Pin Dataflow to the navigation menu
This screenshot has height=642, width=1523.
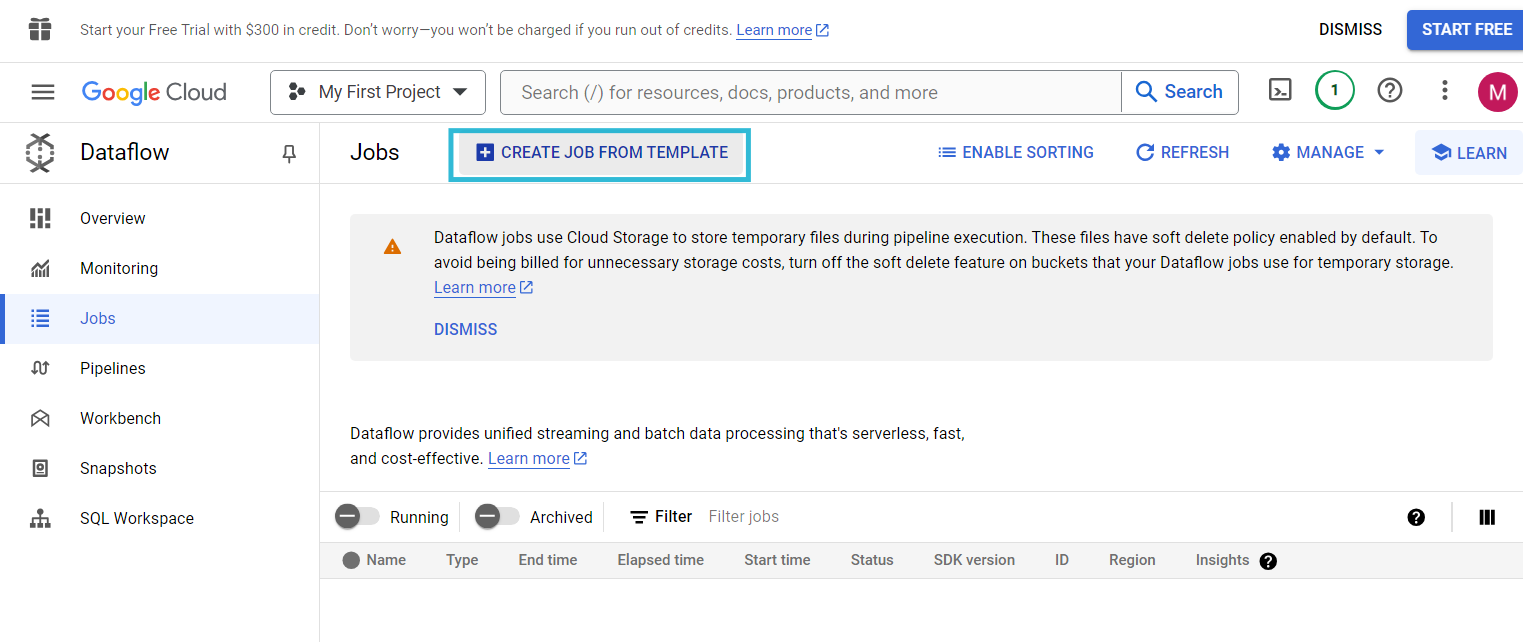(289, 153)
